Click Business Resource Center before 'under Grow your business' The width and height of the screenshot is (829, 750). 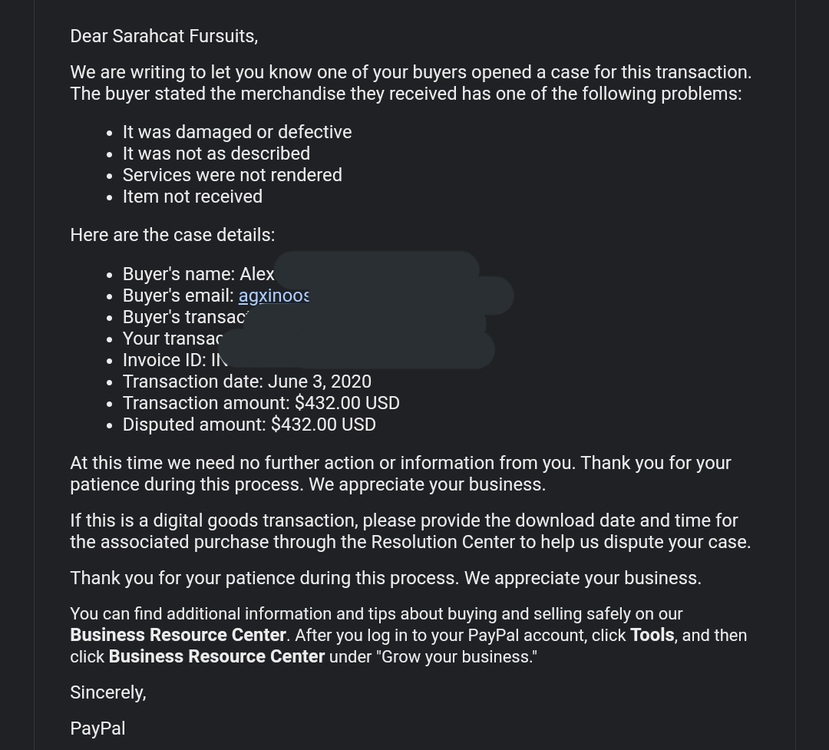(x=217, y=656)
